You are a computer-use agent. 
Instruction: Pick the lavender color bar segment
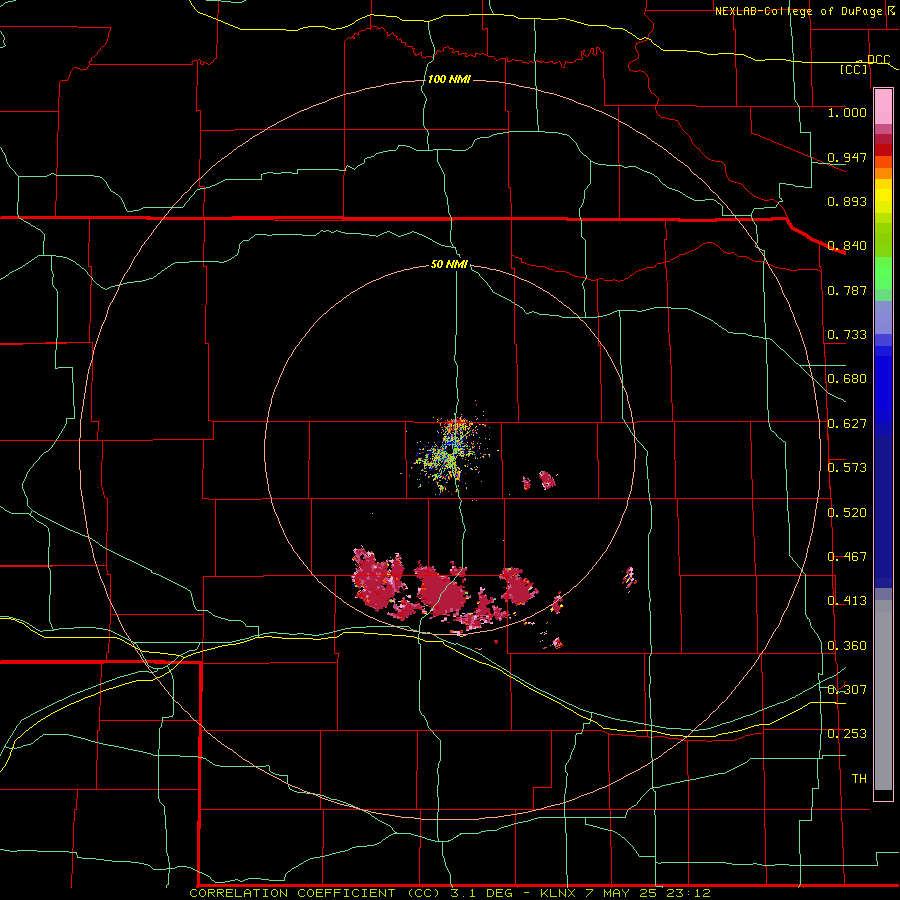[x=883, y=317]
